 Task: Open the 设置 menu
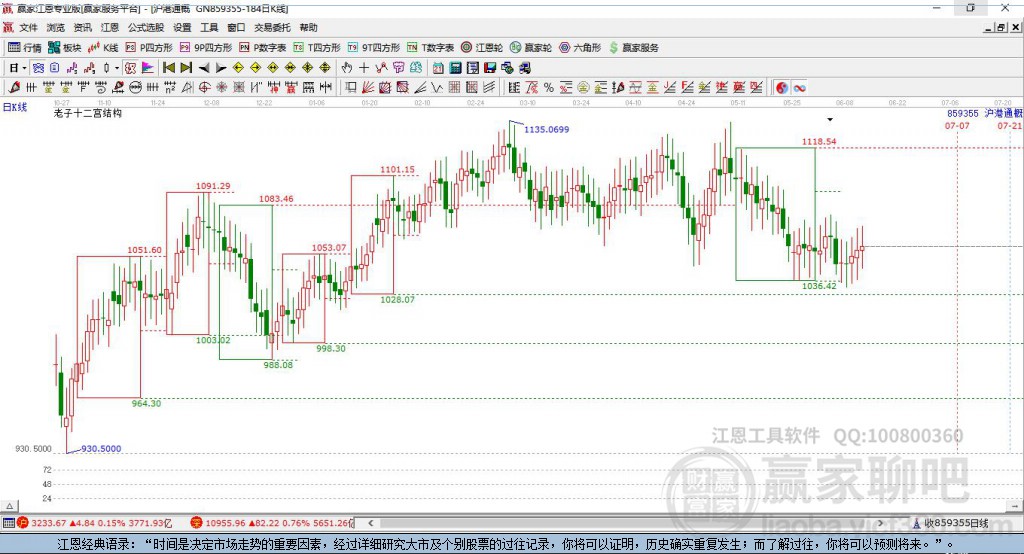click(x=182, y=27)
